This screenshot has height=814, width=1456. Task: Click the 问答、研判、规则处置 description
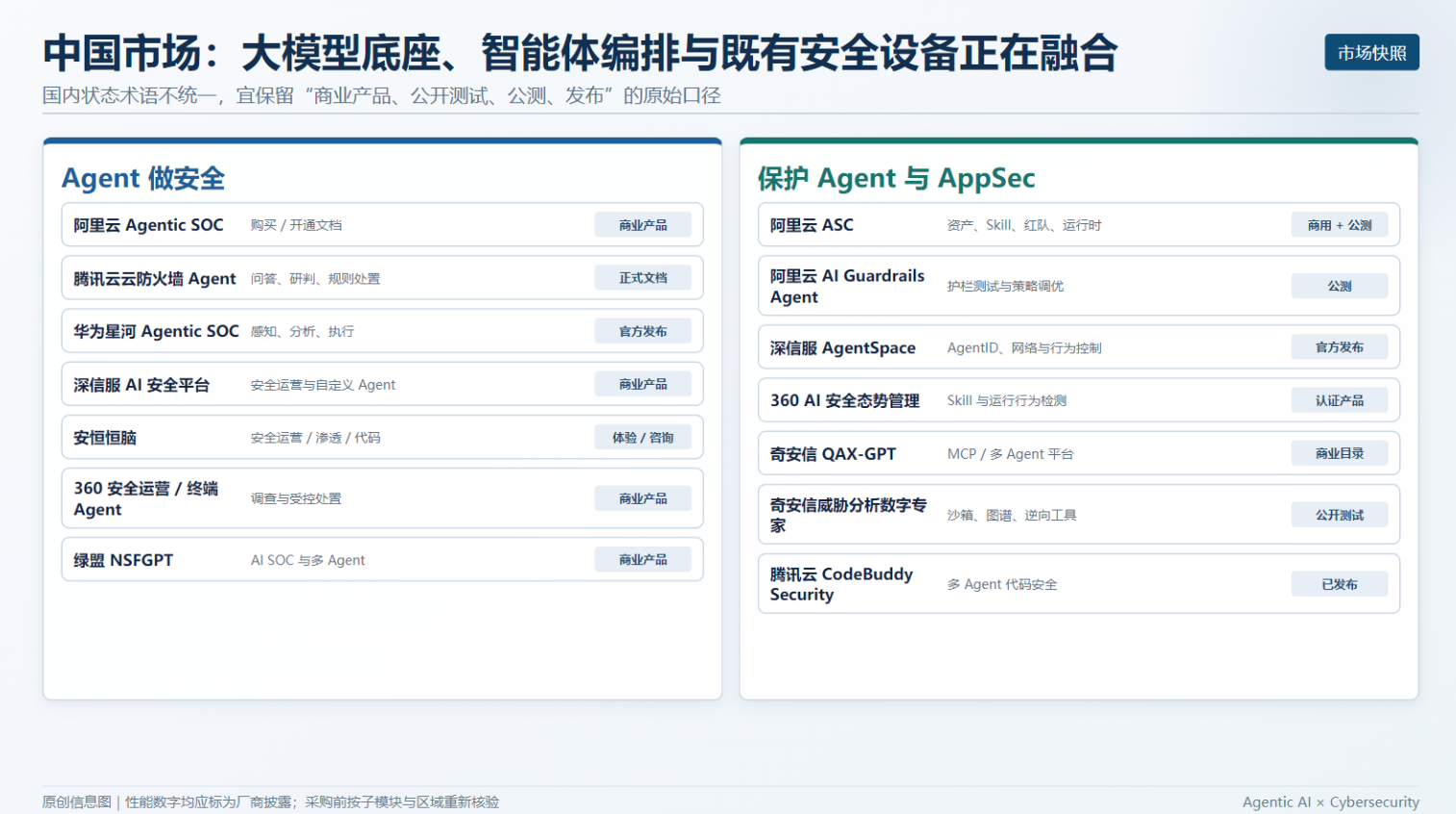pos(315,278)
